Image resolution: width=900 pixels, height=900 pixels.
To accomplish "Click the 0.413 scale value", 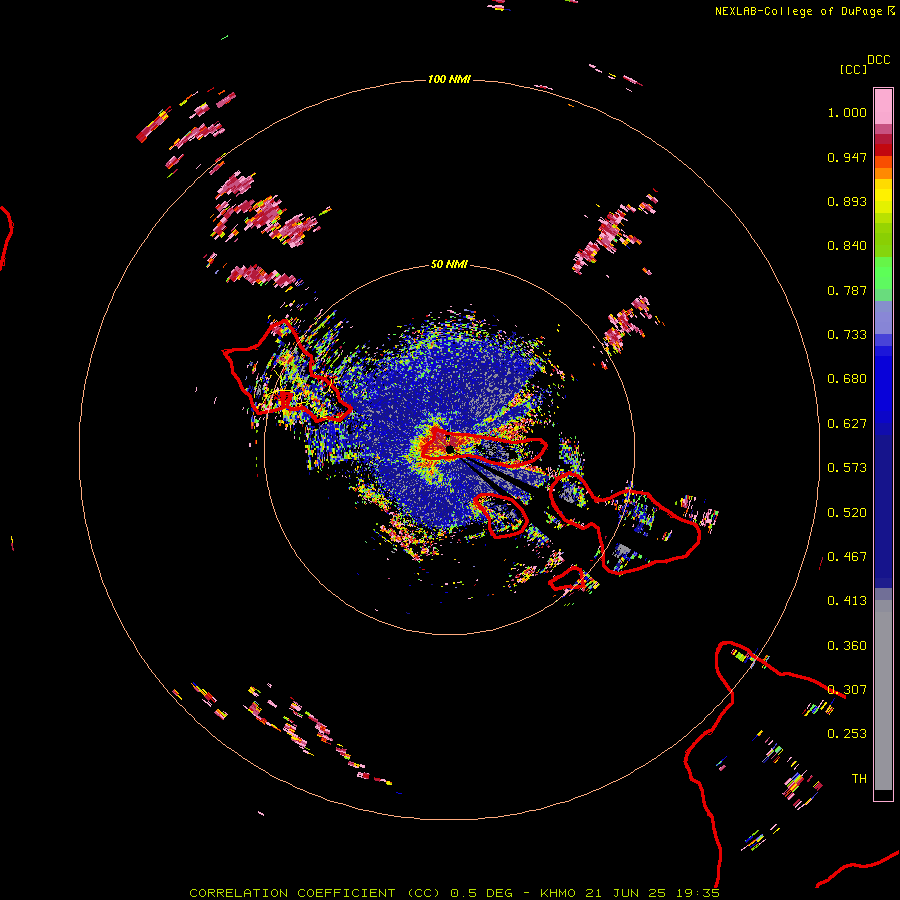I will point(847,601).
